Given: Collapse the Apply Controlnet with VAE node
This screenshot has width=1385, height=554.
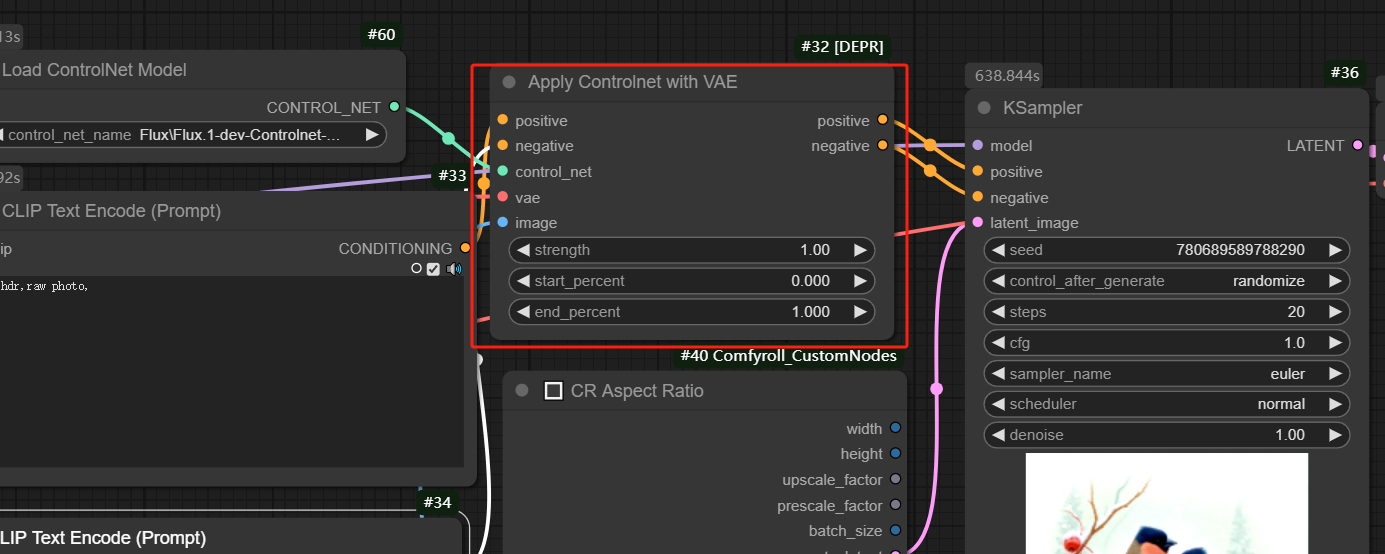Looking at the screenshot, I should [509, 82].
